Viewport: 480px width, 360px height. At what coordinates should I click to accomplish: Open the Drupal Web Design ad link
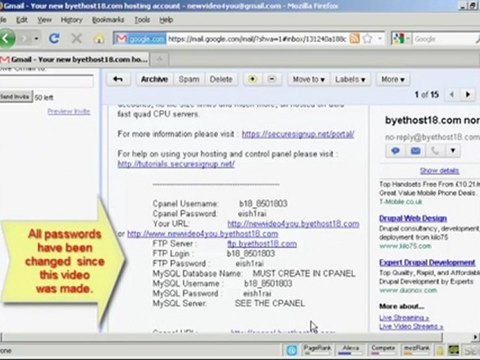pos(413,218)
